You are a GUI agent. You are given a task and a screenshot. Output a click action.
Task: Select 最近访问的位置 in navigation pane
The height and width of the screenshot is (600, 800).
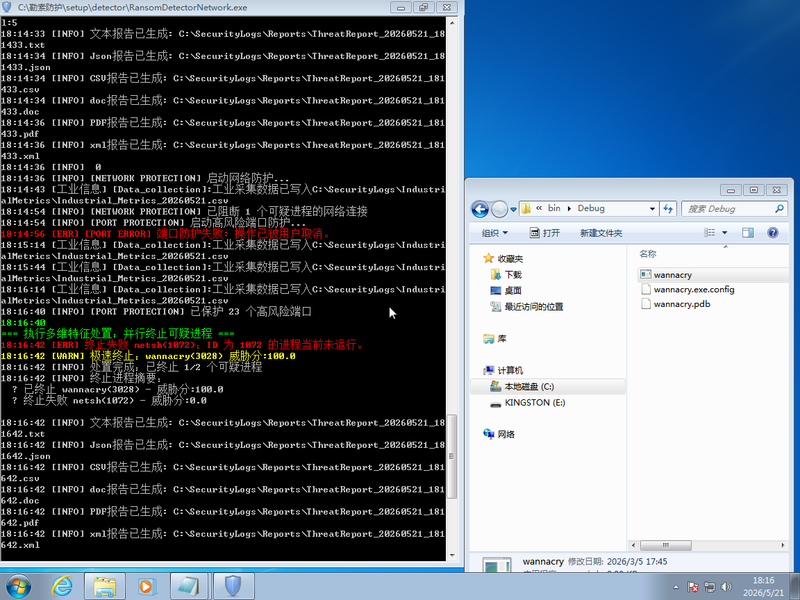[527, 307]
